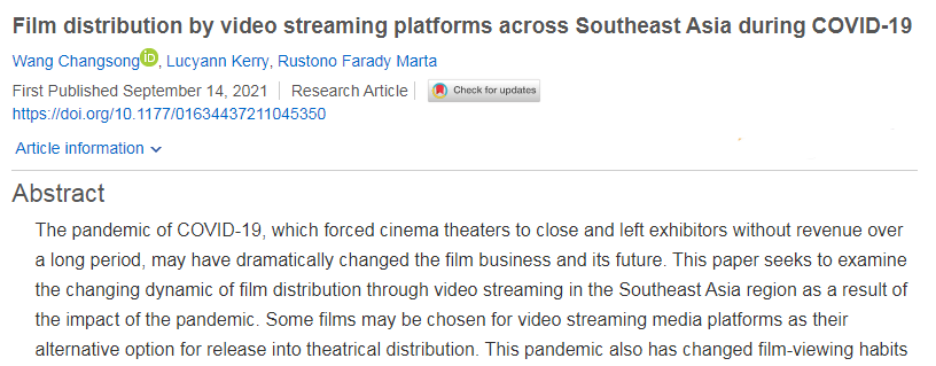
Task: Follow the doi.org article link
Action: point(169,113)
